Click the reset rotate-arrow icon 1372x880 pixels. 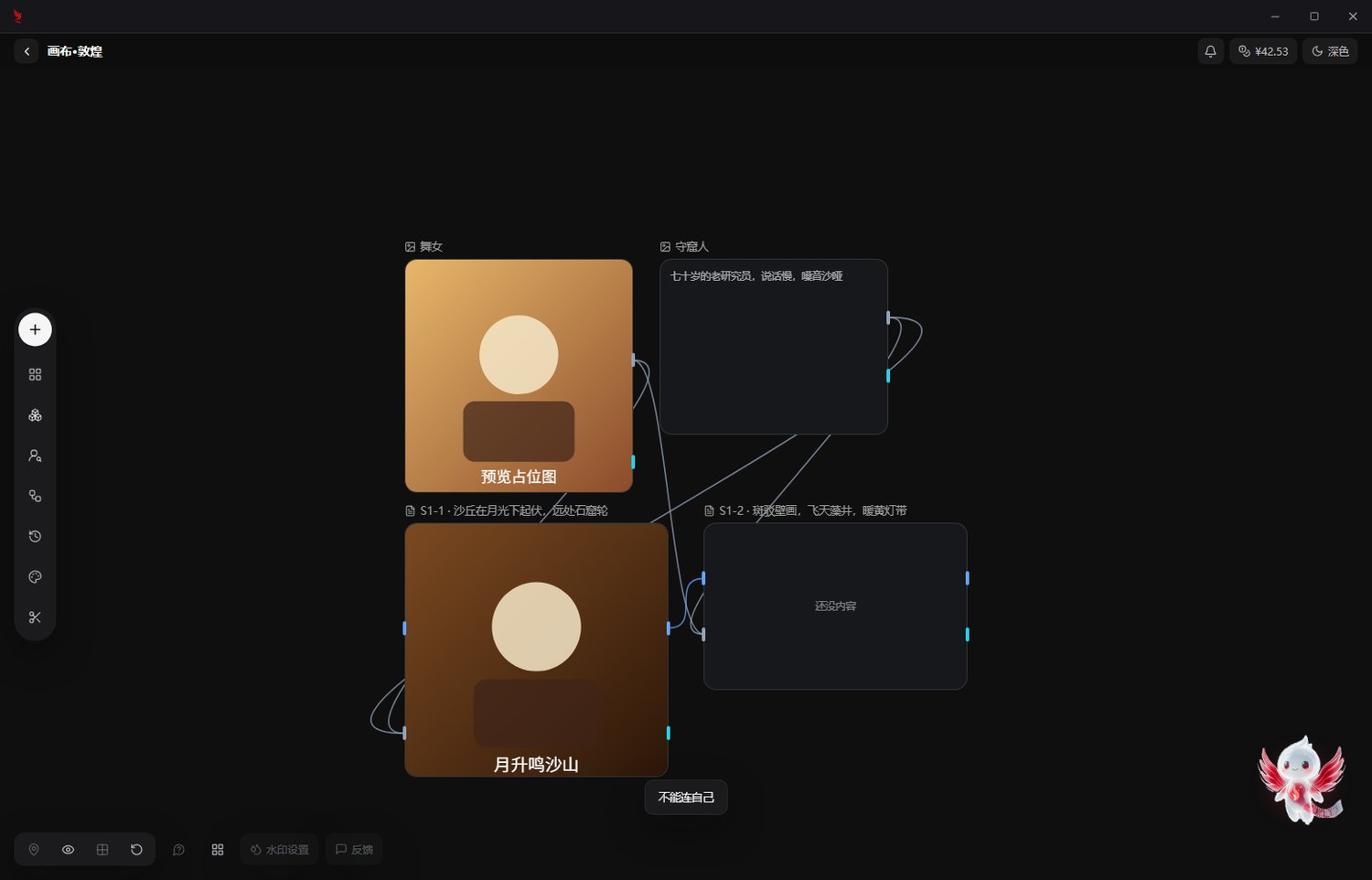[x=136, y=850]
